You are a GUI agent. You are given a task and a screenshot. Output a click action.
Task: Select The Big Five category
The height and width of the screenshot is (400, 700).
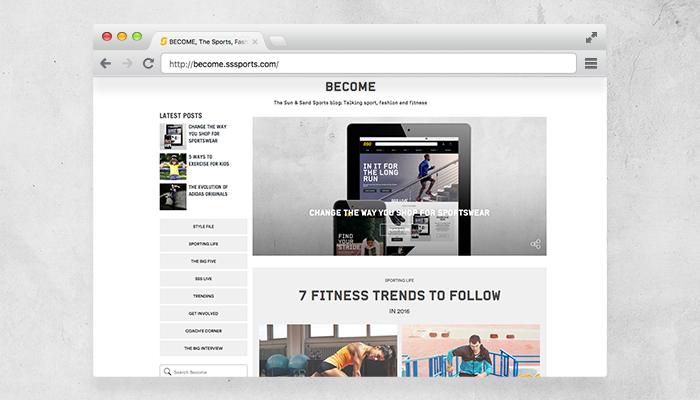click(204, 261)
